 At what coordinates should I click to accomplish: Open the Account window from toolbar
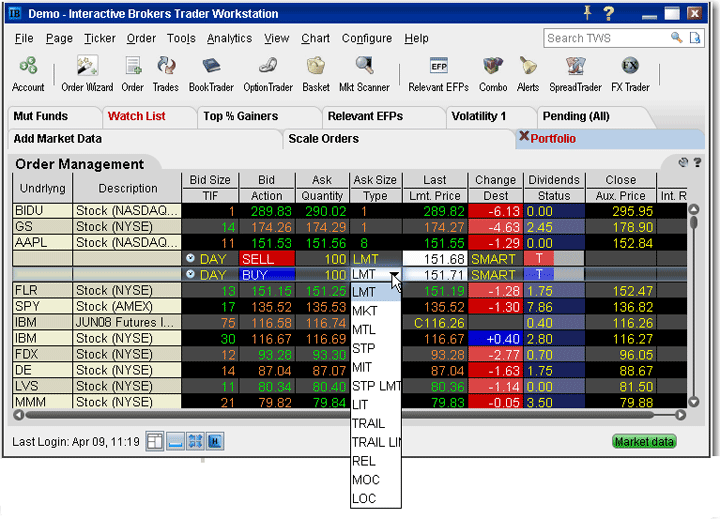click(28, 74)
